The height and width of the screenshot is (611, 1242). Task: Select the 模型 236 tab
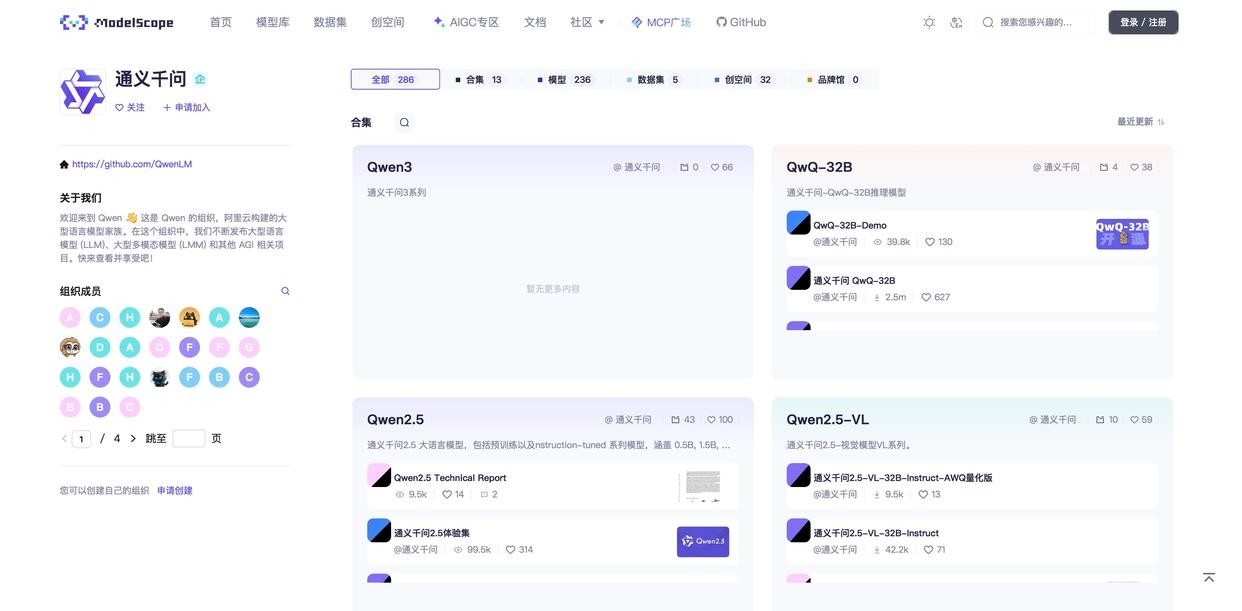[x=566, y=79]
